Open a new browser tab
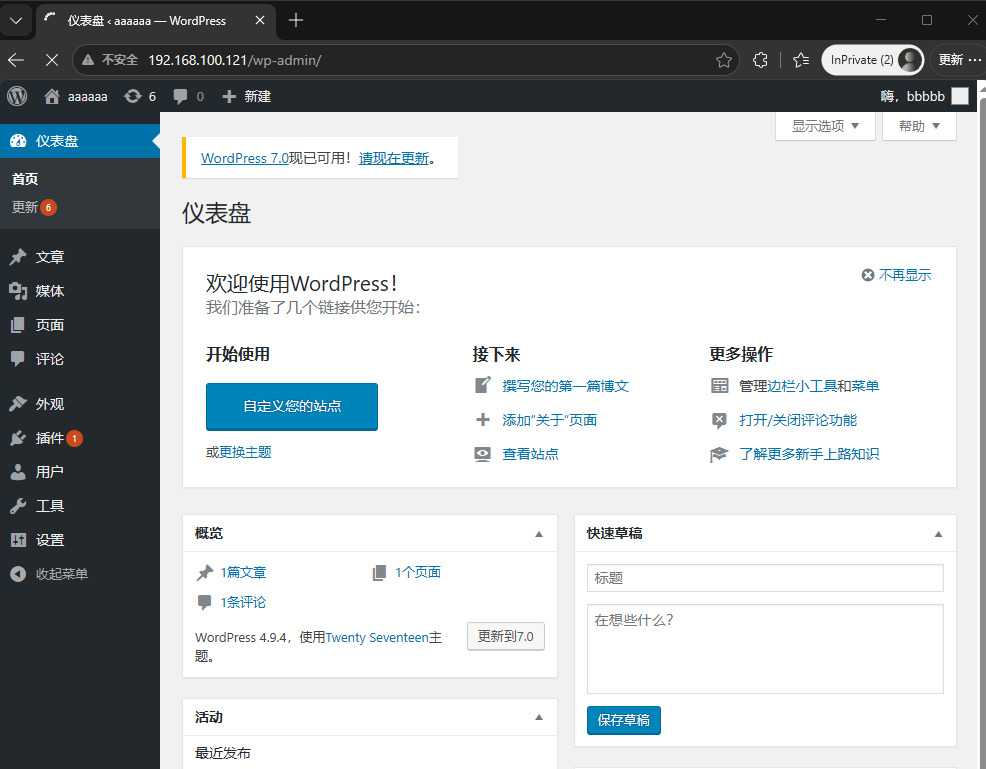This screenshot has width=986, height=769. (x=296, y=20)
